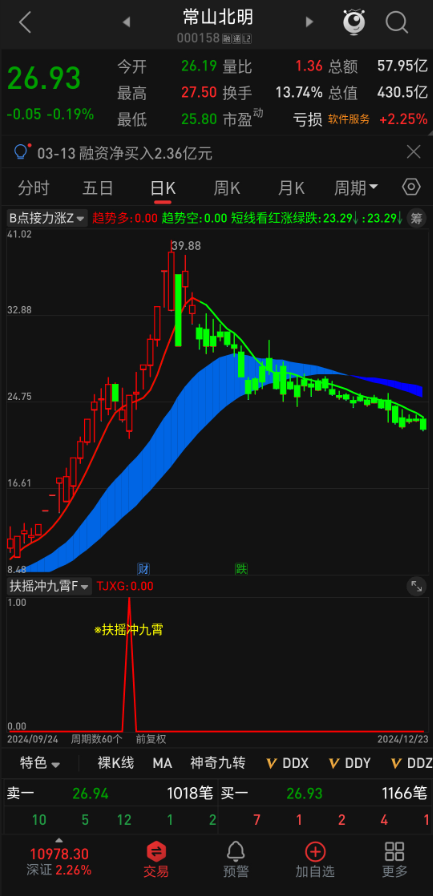Switch to 分时 tab

34,188
